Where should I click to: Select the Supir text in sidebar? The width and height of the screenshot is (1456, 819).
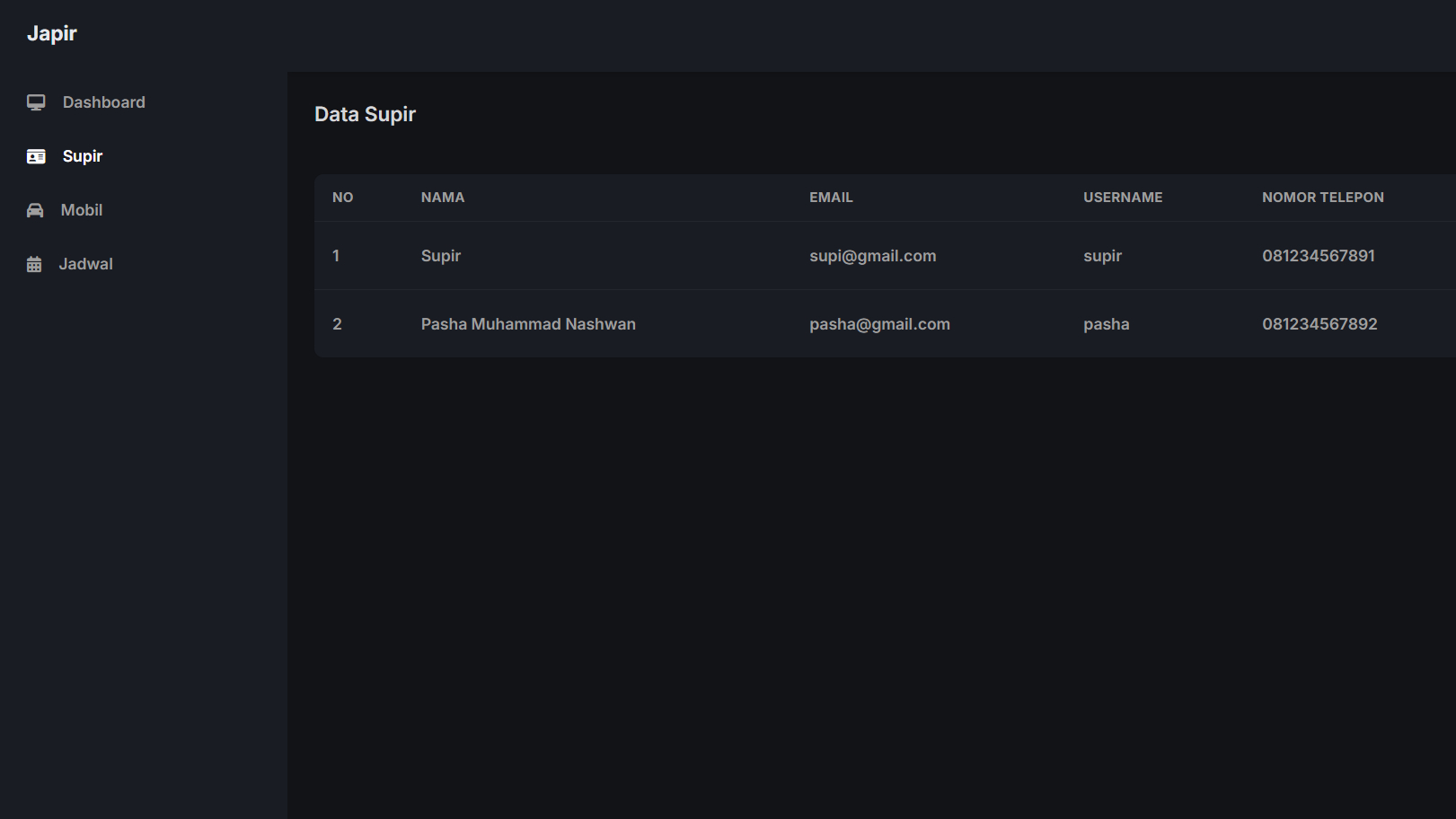[x=83, y=156]
